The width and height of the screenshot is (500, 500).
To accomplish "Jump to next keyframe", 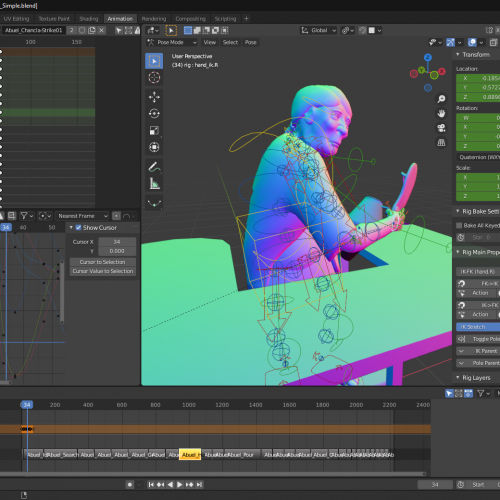I will [x=189, y=484].
